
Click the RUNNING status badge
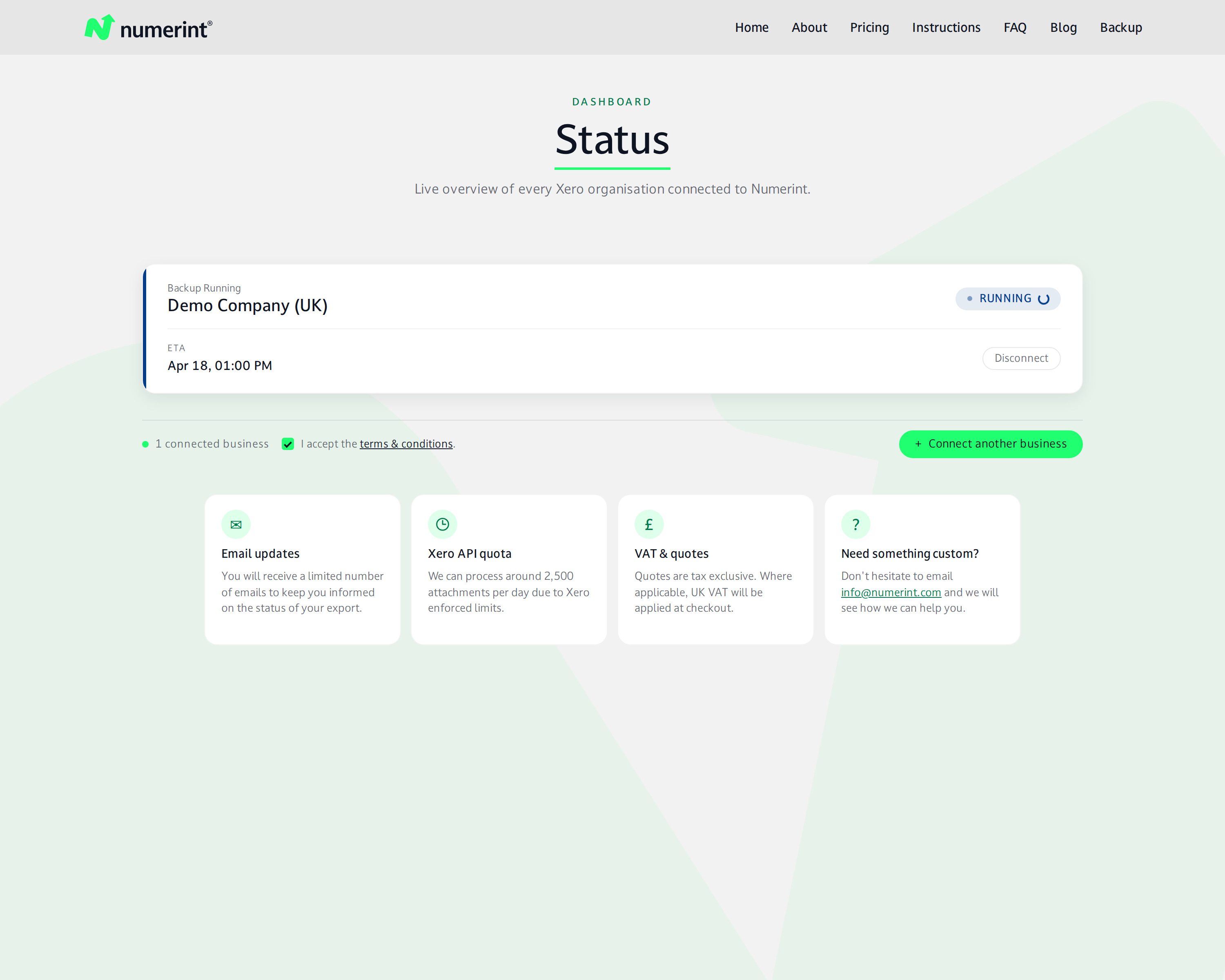(1007, 299)
